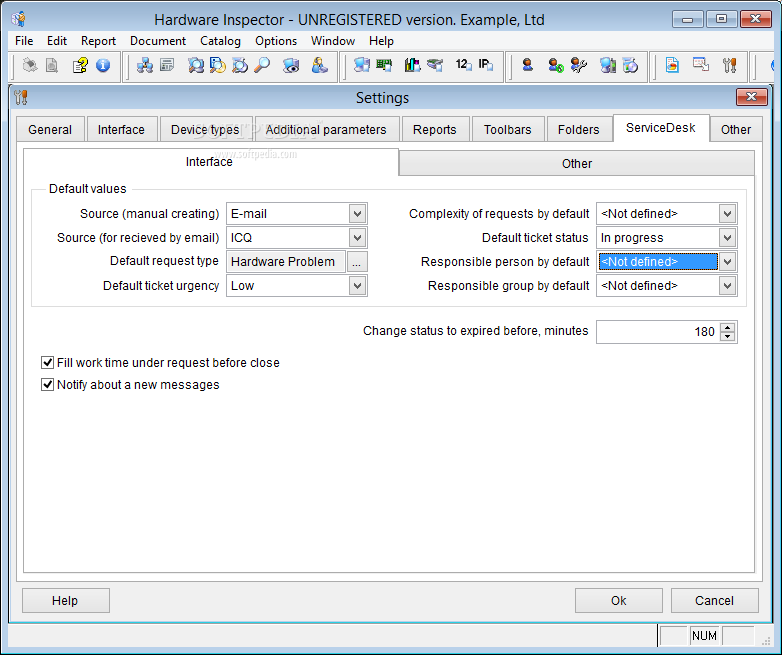Increase the expired minutes spinner value
This screenshot has width=782, height=655.
pos(728,327)
